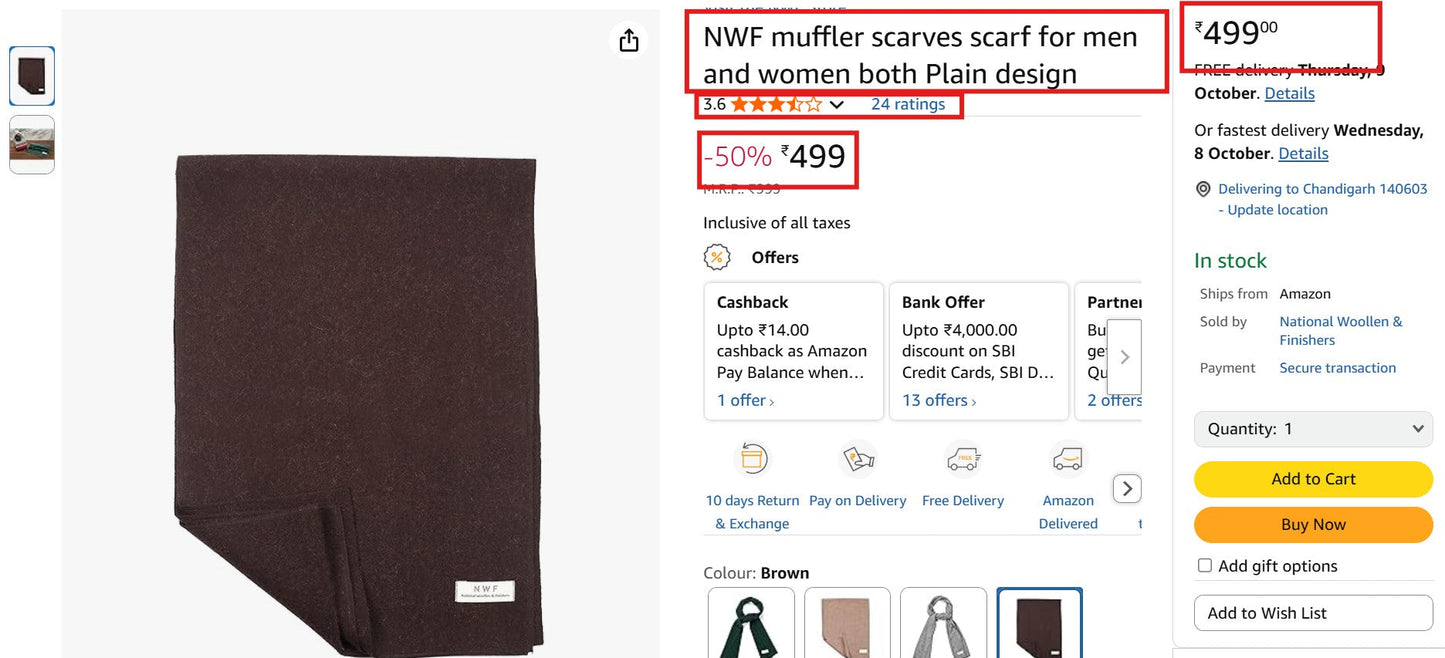Click the next arrow beside delivery perks row
Viewport: 1445px width, 658px height.
[x=1127, y=488]
